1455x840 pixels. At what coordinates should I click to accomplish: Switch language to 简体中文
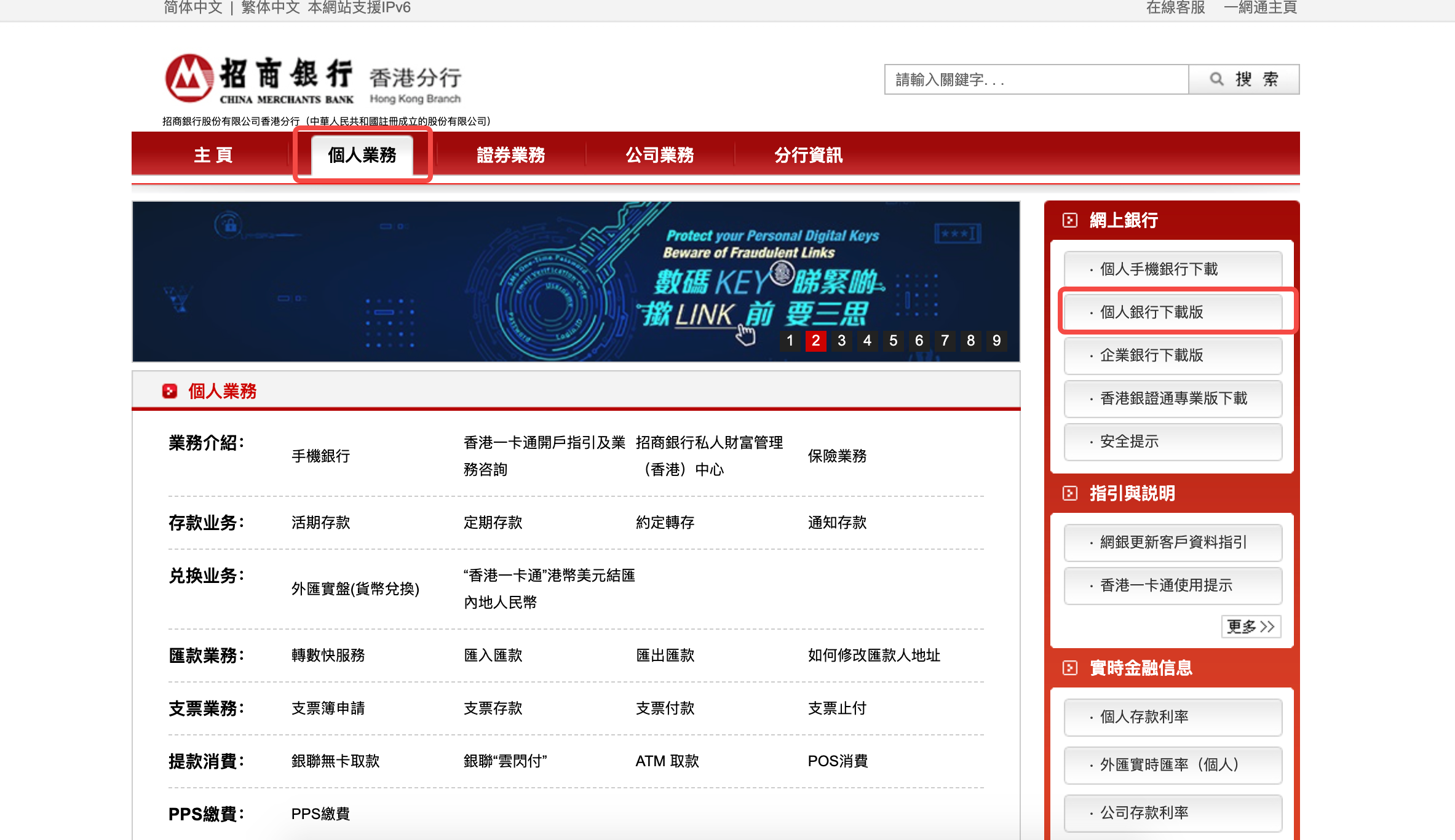coord(193,7)
